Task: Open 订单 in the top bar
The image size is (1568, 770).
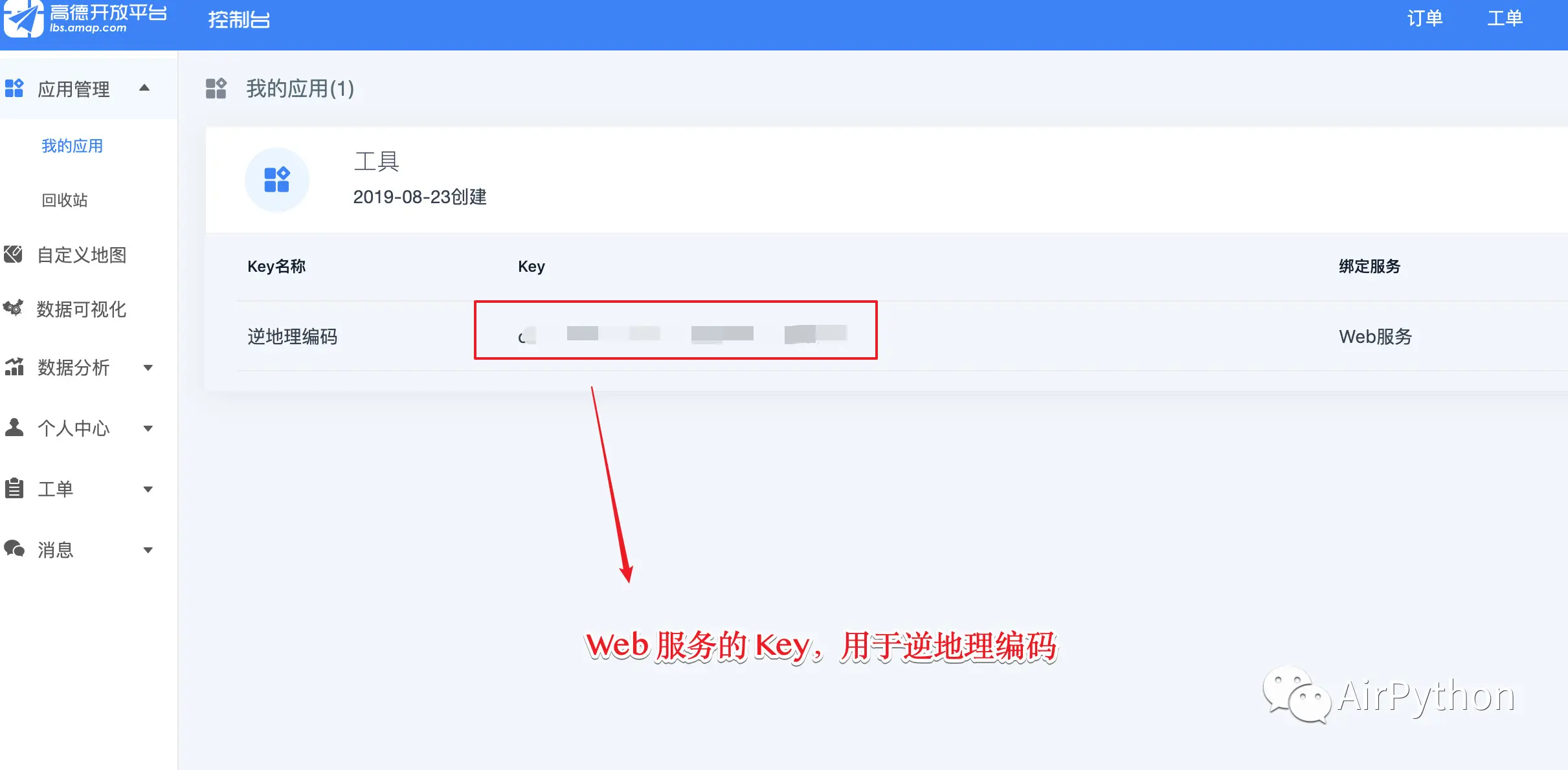Action: click(1425, 18)
